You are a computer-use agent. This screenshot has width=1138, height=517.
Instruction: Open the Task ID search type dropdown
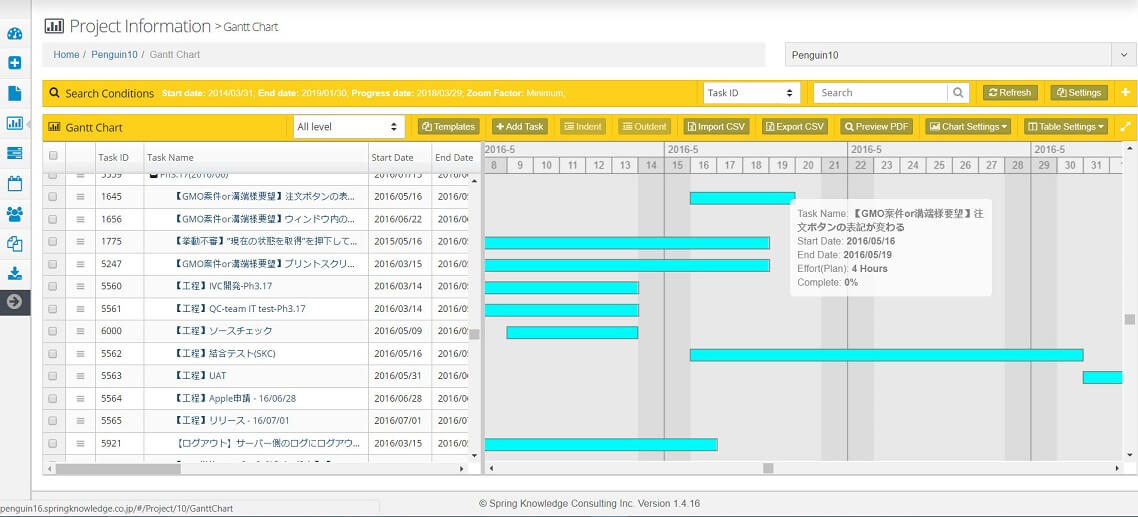click(751, 93)
